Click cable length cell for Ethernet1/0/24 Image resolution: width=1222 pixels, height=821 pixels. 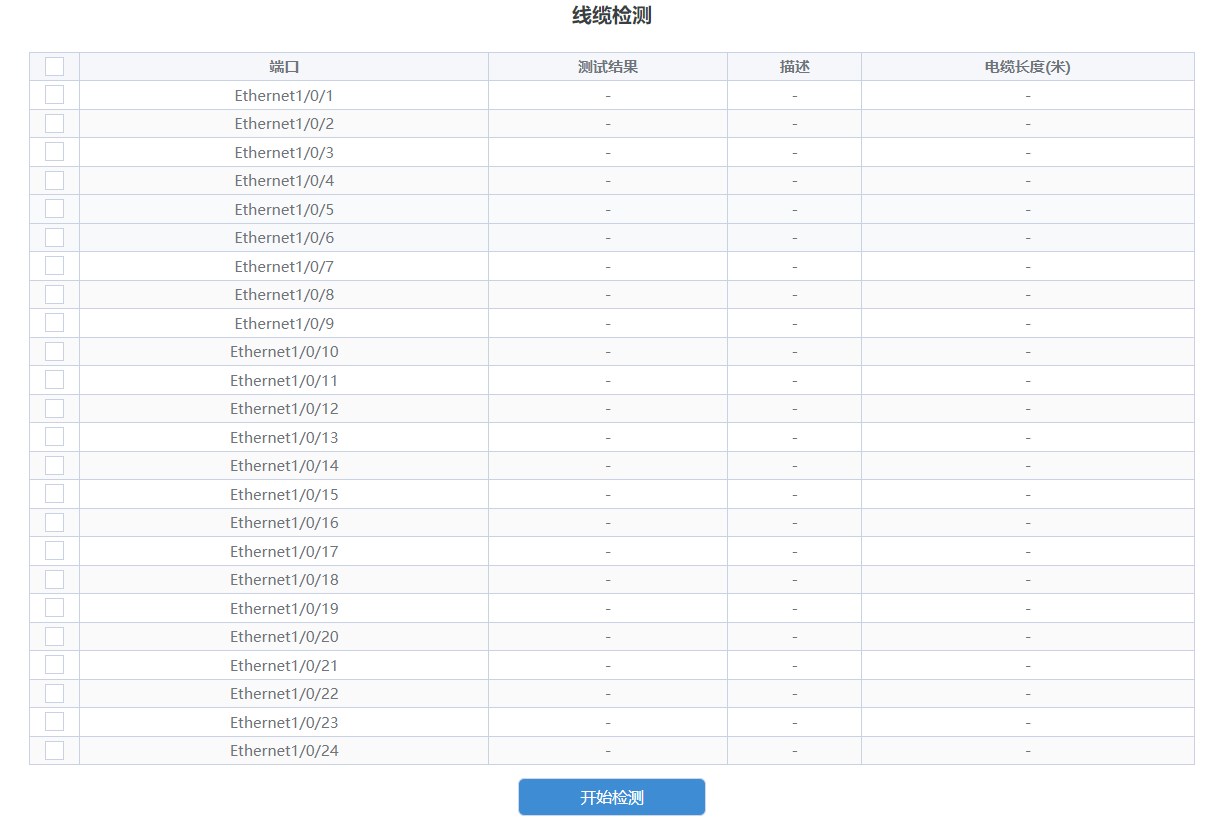coord(1028,750)
